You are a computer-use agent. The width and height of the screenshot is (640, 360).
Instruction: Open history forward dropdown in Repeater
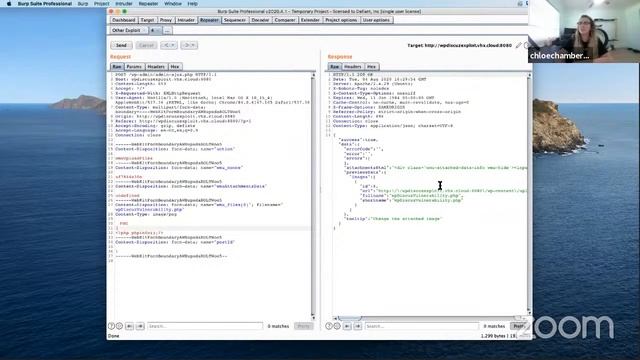click(x=189, y=45)
